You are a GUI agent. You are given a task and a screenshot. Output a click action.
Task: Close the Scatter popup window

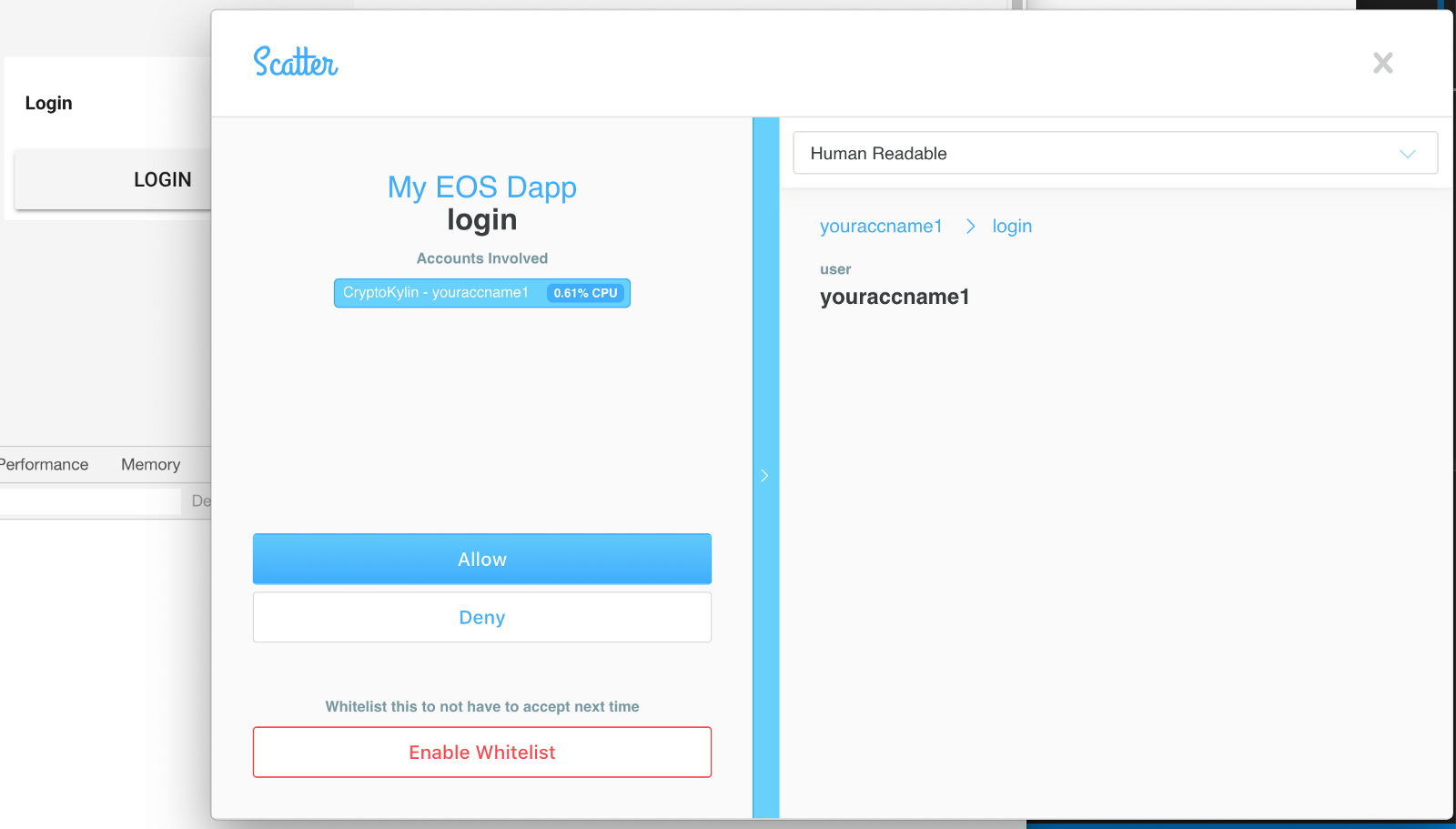tap(1382, 63)
